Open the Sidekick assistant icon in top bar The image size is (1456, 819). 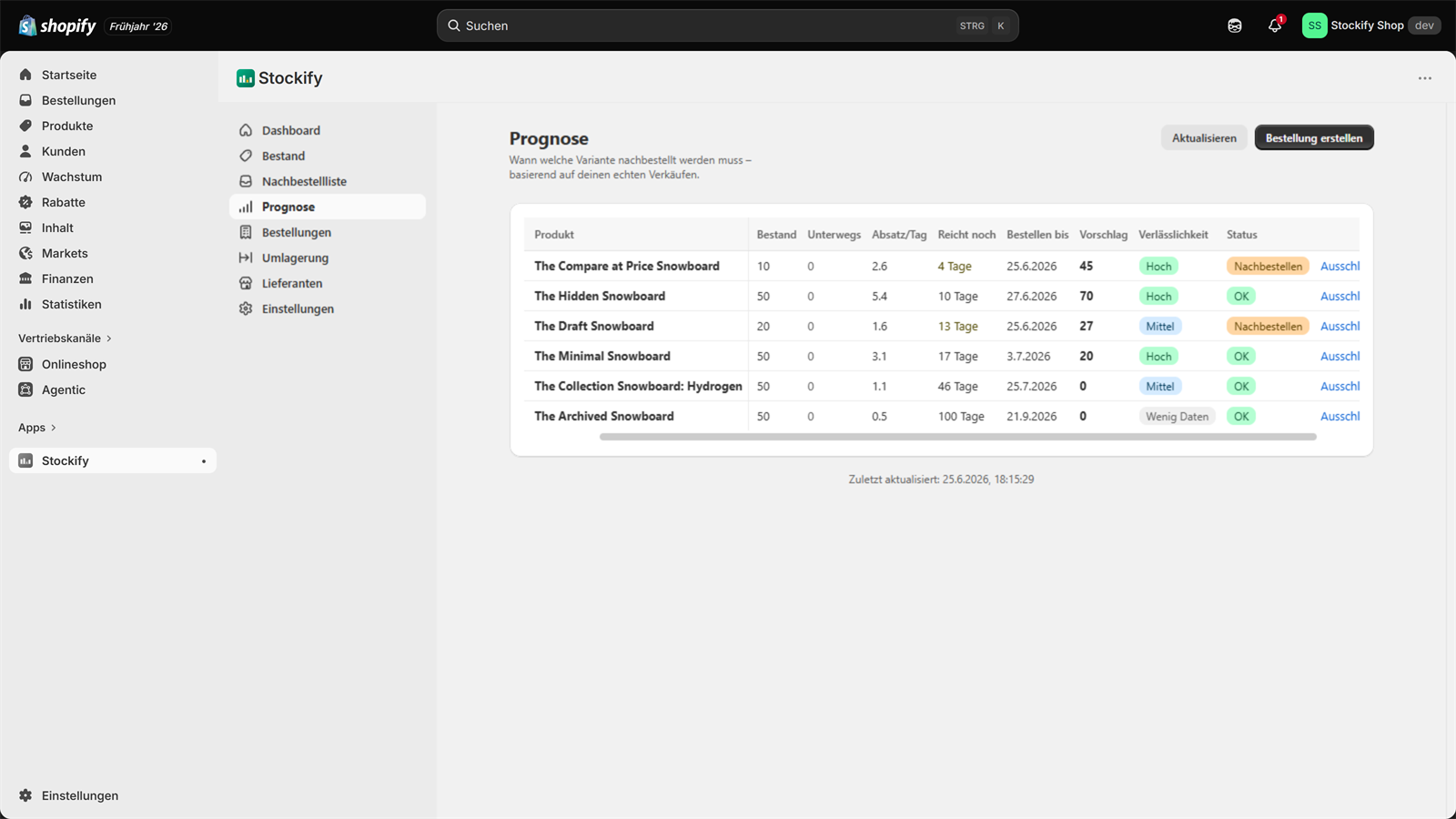tap(1235, 25)
